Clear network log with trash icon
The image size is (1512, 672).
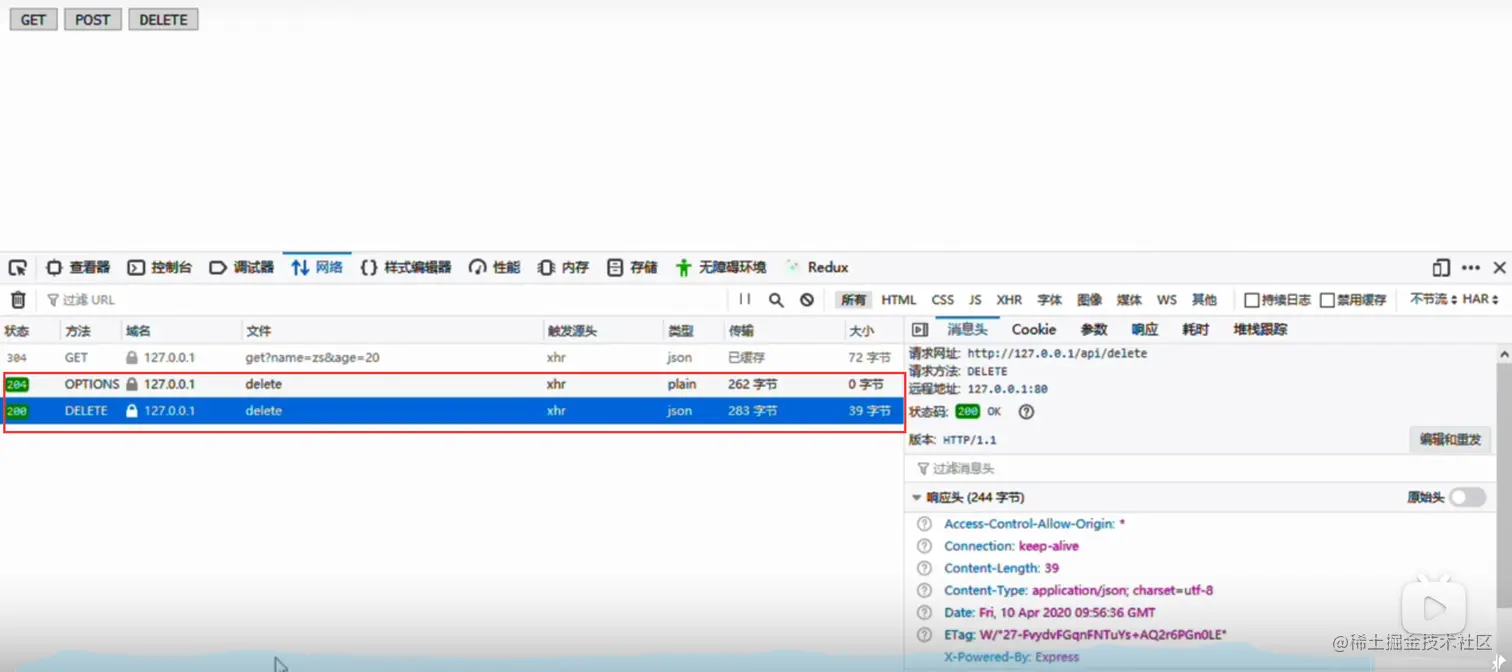click(18, 300)
